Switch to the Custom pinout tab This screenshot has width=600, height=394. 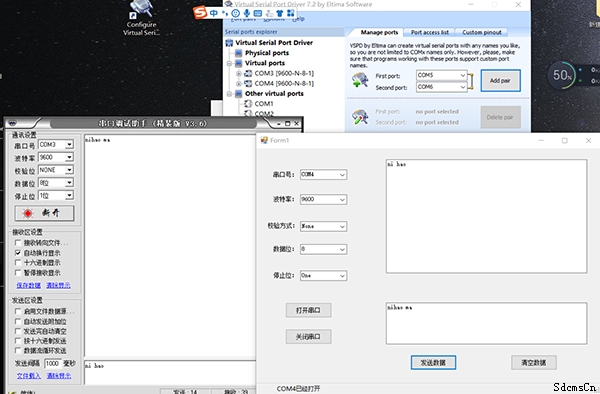(x=482, y=33)
